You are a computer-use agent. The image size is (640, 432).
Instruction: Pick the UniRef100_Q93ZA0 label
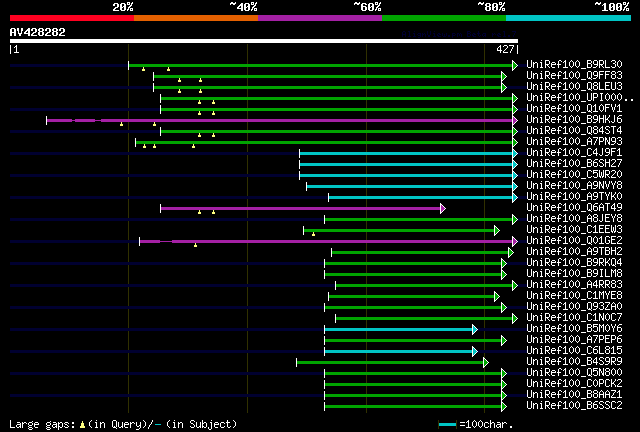pyautogui.click(x=574, y=307)
